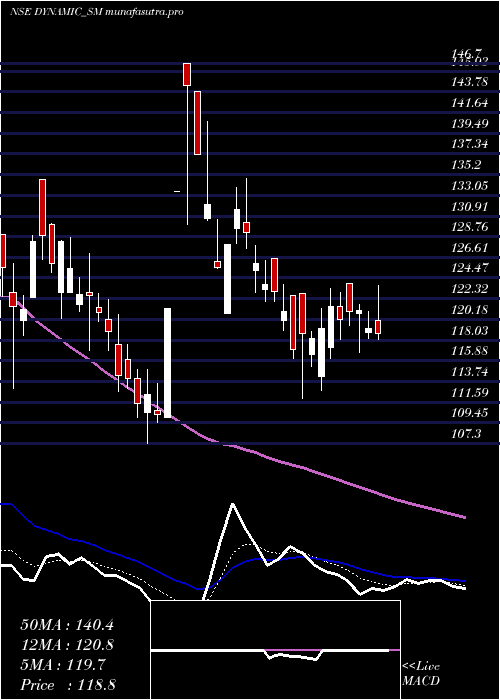Click the 113.74 price axis label
Viewport: 500px width, 700px height.
point(470,371)
